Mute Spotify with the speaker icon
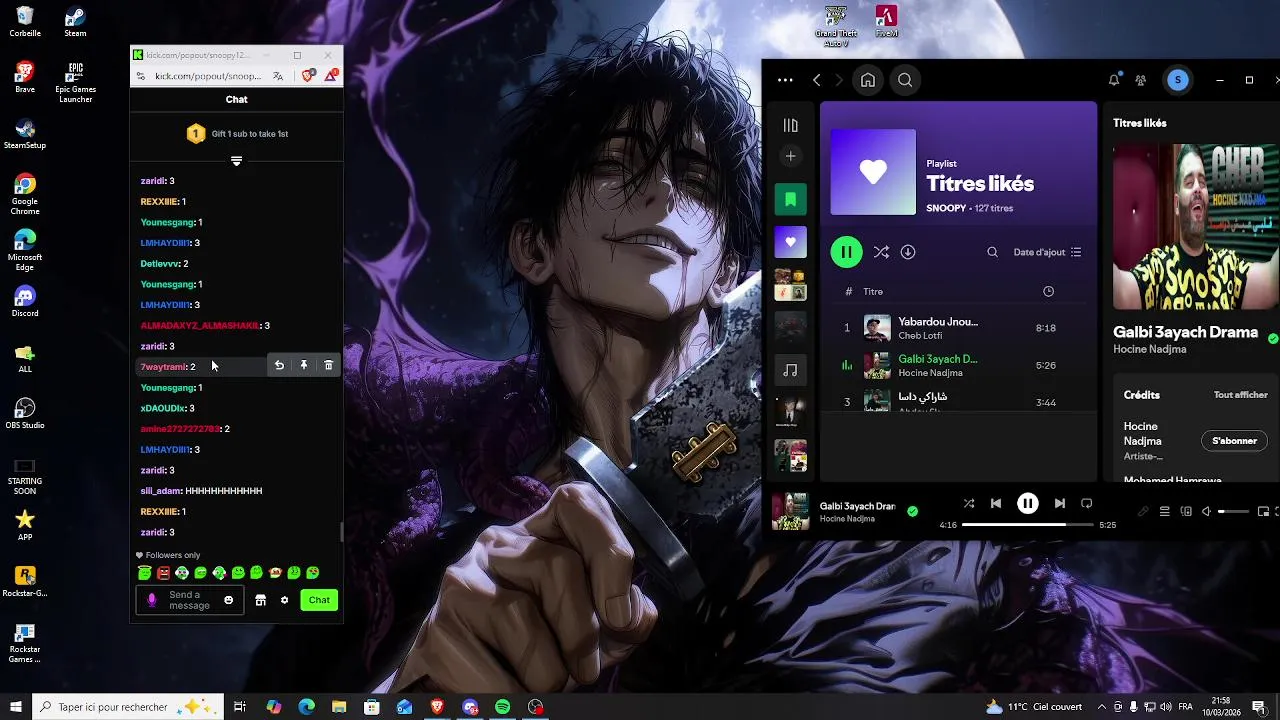The width and height of the screenshot is (1280, 720). point(1206,512)
